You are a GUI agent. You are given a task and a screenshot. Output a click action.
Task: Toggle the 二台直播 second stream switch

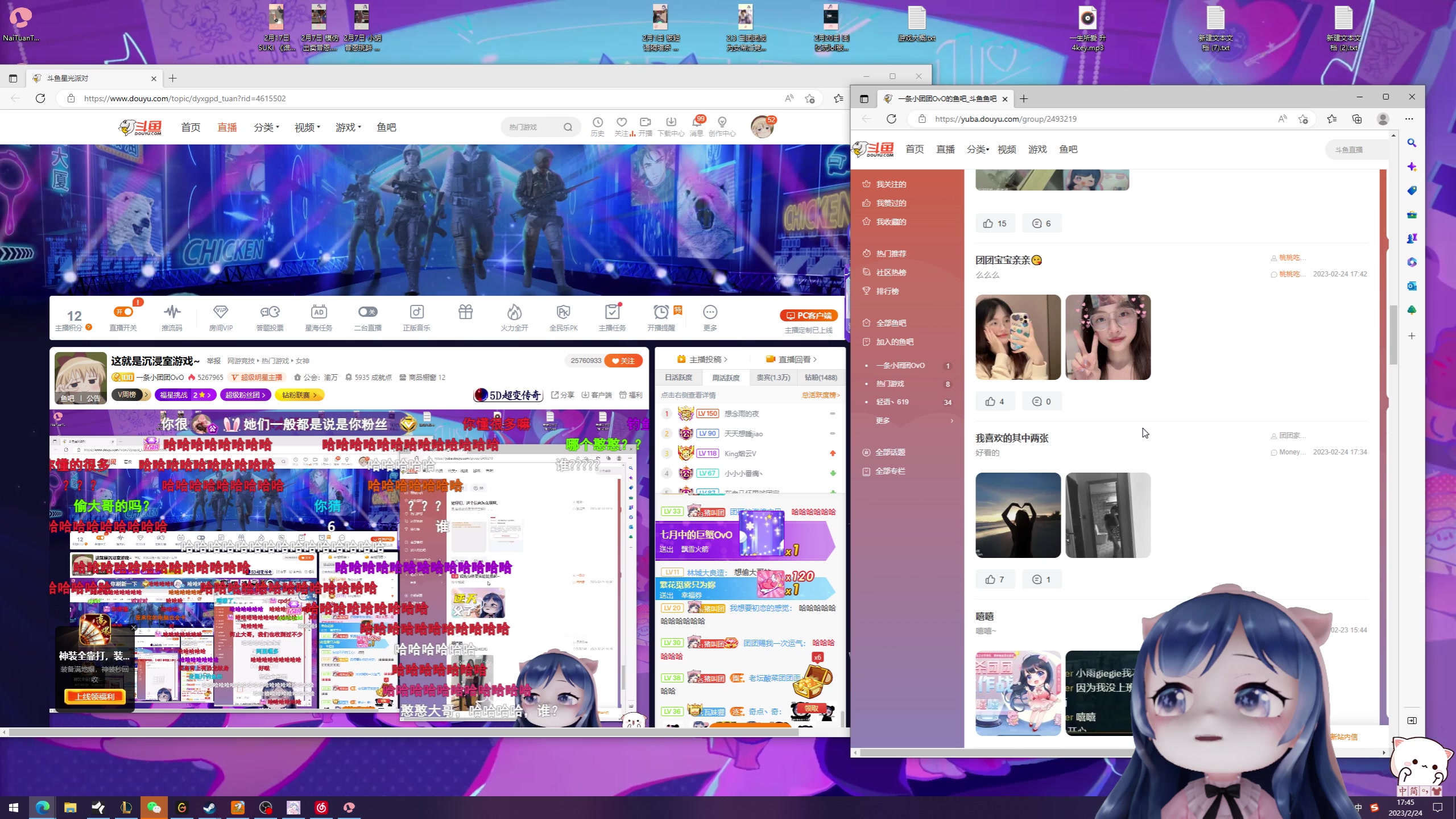pyautogui.click(x=367, y=312)
